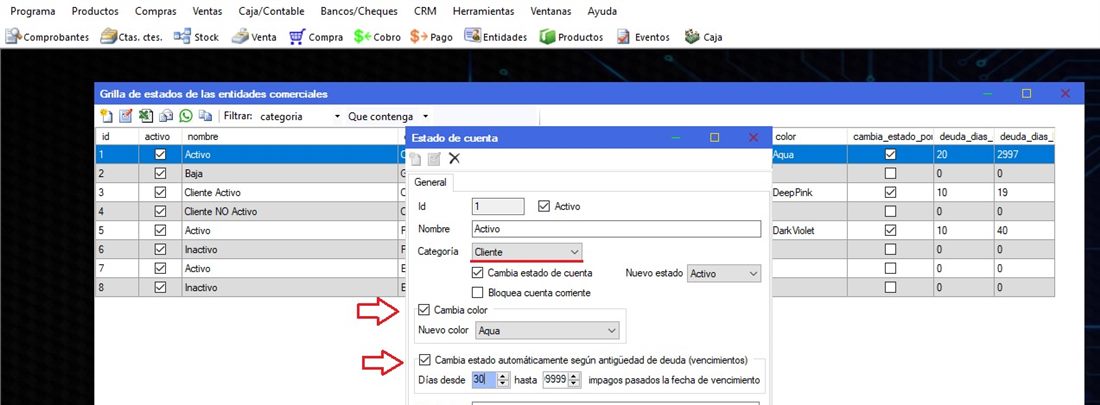The width and height of the screenshot is (1100, 405).
Task: Open the Productos menu
Action: click(x=95, y=11)
